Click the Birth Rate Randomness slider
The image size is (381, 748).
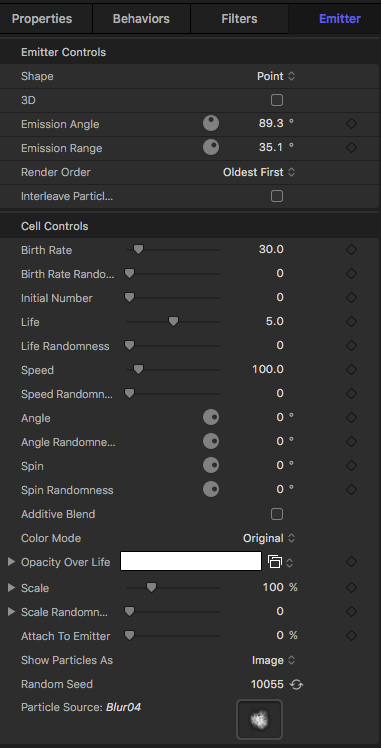pos(174,273)
